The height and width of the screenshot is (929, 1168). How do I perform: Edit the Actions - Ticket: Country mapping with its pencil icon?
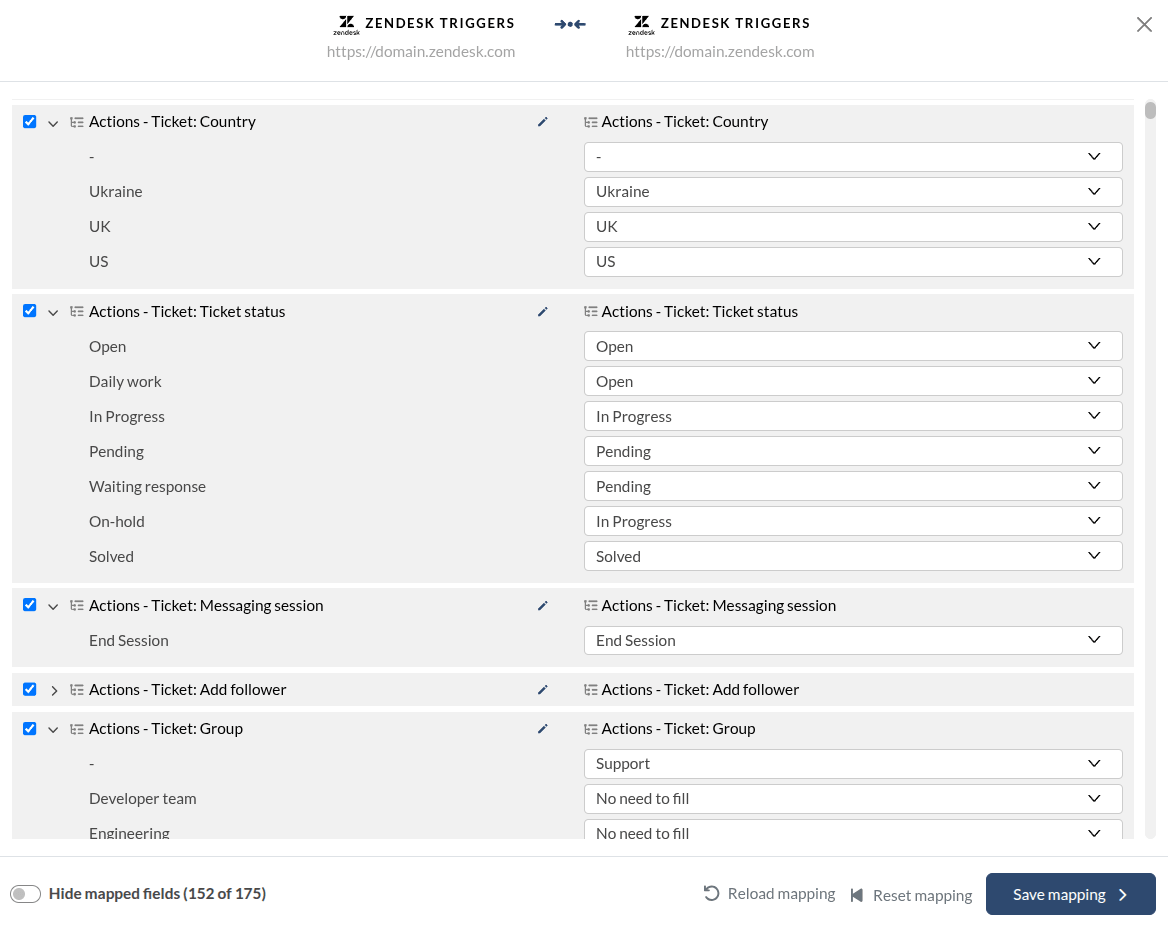point(542,121)
